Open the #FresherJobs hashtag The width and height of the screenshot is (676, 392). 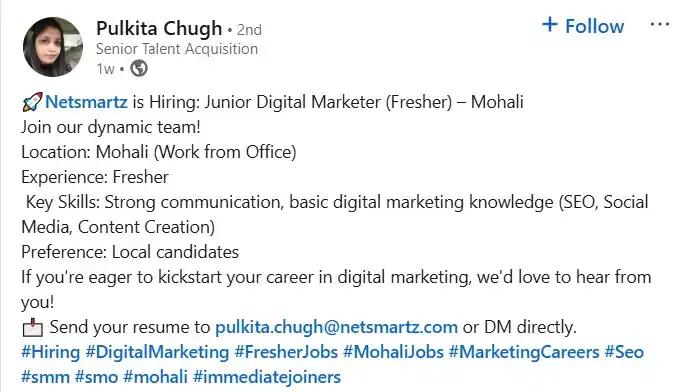286,352
